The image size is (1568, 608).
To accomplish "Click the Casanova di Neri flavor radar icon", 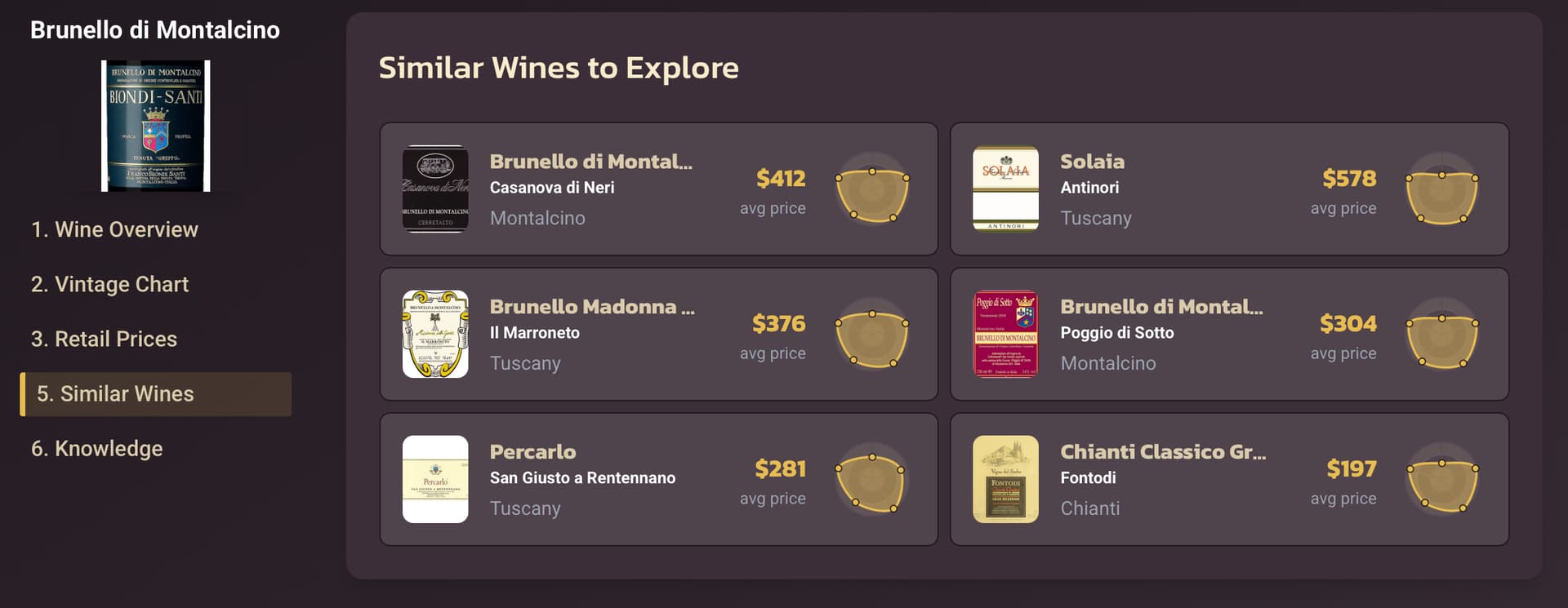I will (872, 189).
